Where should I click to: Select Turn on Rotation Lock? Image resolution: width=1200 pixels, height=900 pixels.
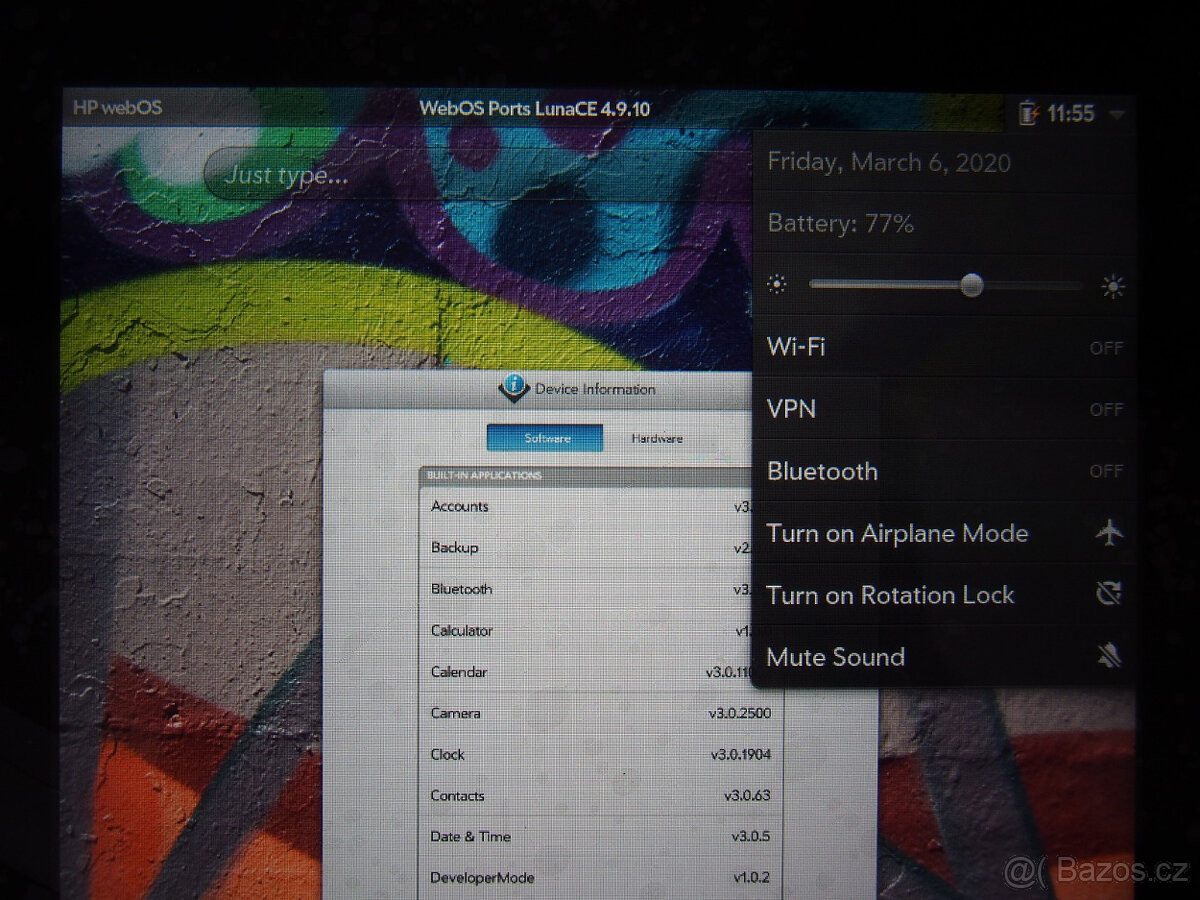890,595
